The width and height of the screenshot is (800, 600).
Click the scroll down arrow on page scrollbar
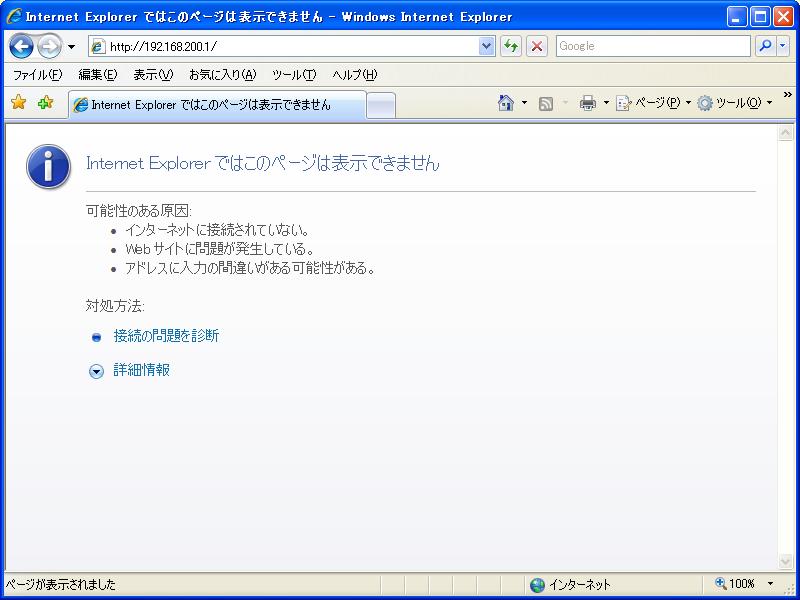[785, 561]
